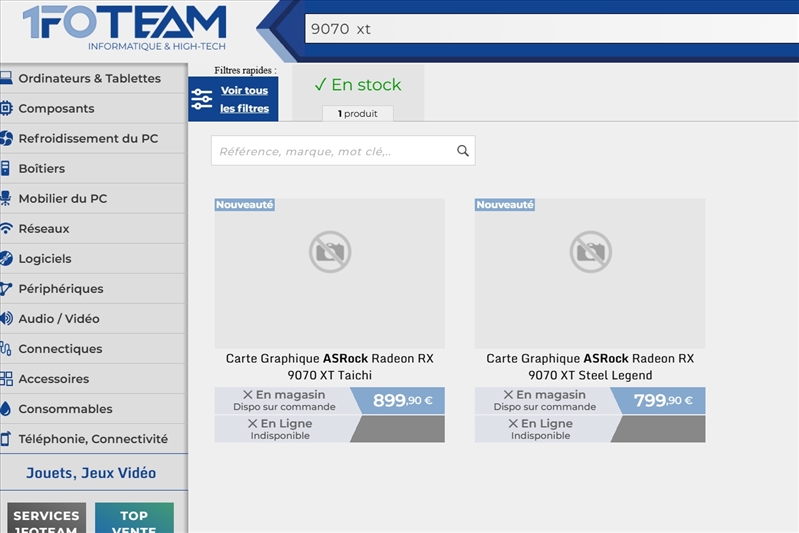Toggle the En stock quick filter

[358, 85]
